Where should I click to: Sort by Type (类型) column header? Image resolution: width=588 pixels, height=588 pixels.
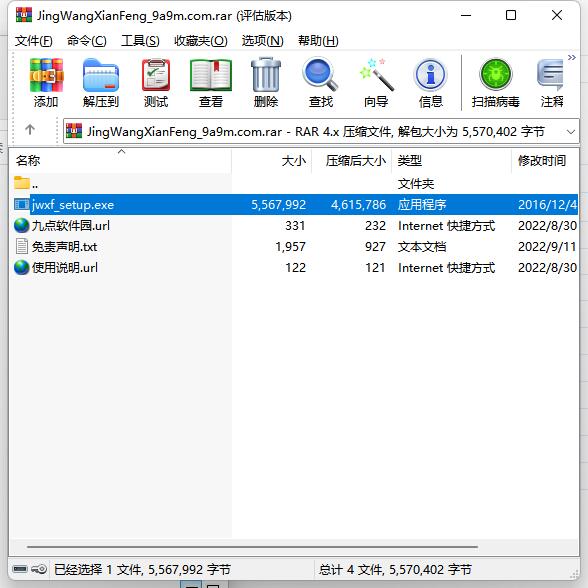(x=451, y=161)
